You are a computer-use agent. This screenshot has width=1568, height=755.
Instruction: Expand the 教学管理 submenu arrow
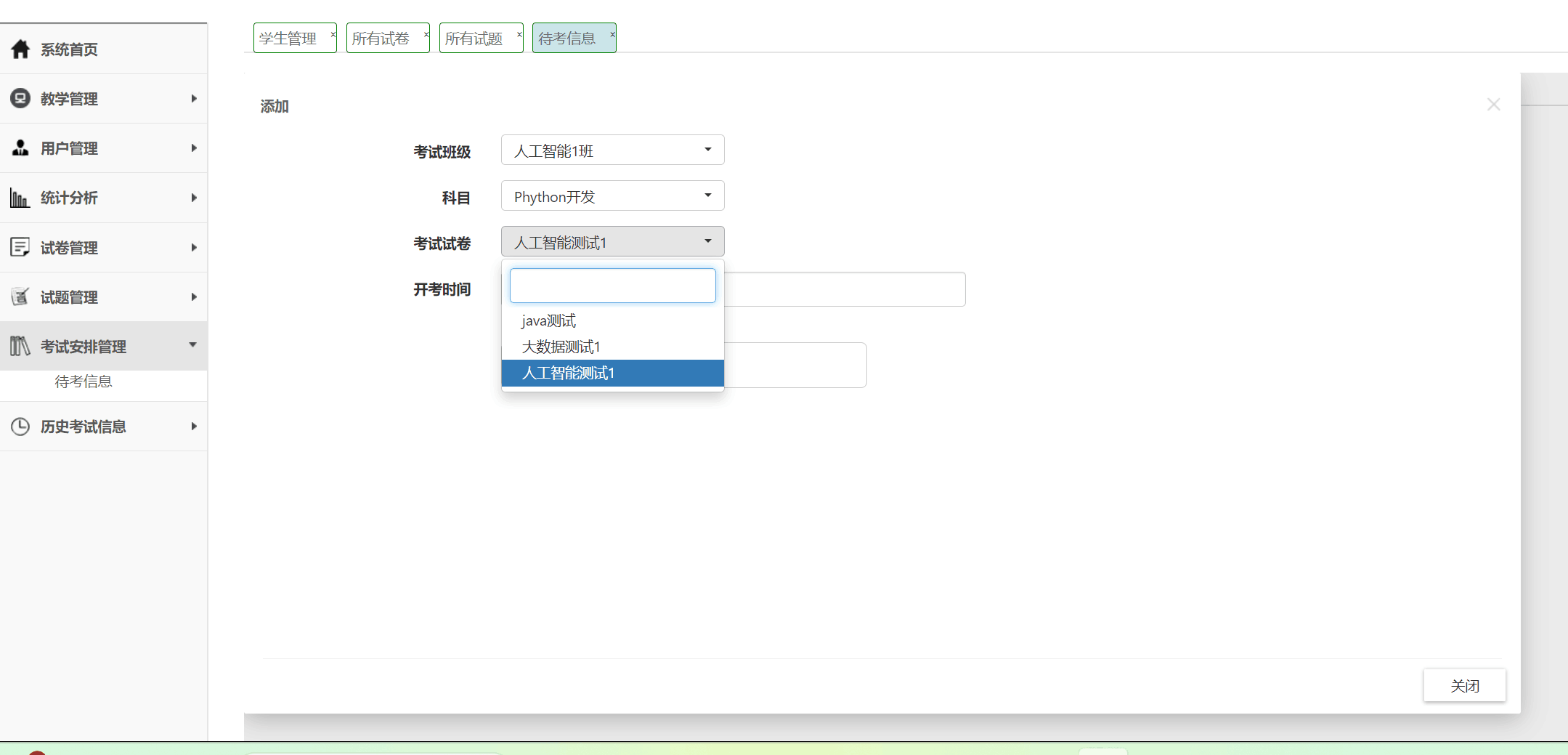coord(194,98)
